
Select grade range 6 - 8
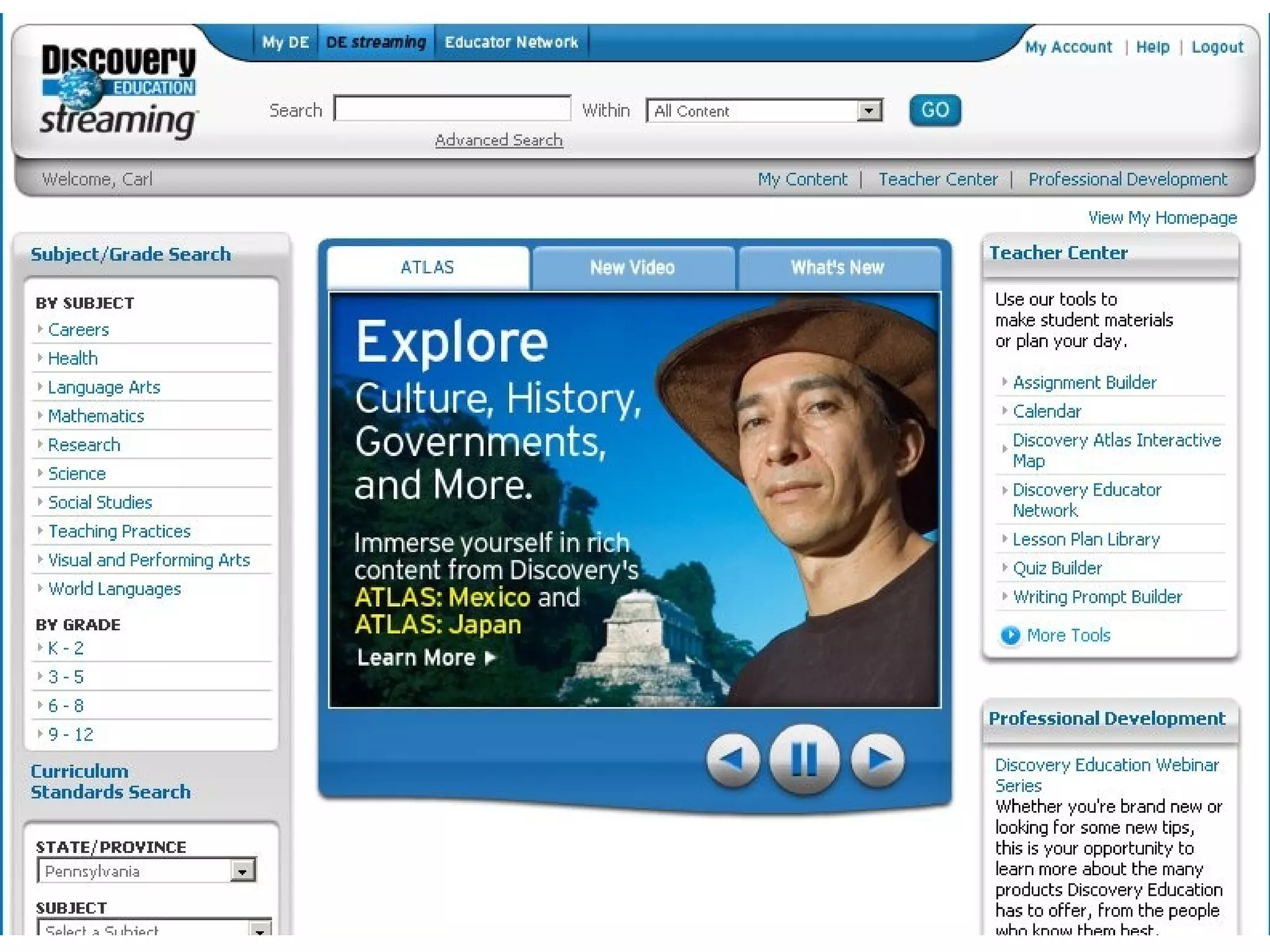click(x=66, y=705)
